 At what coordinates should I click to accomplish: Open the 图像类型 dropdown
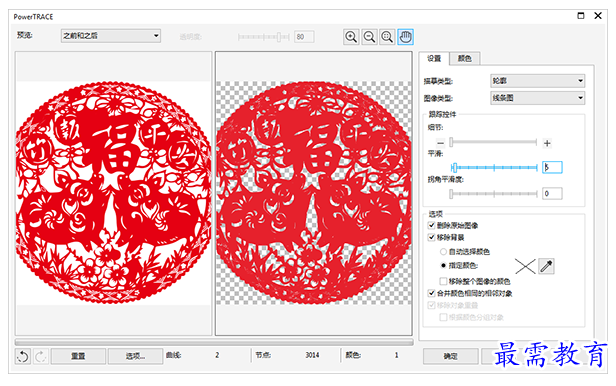[x=537, y=98]
